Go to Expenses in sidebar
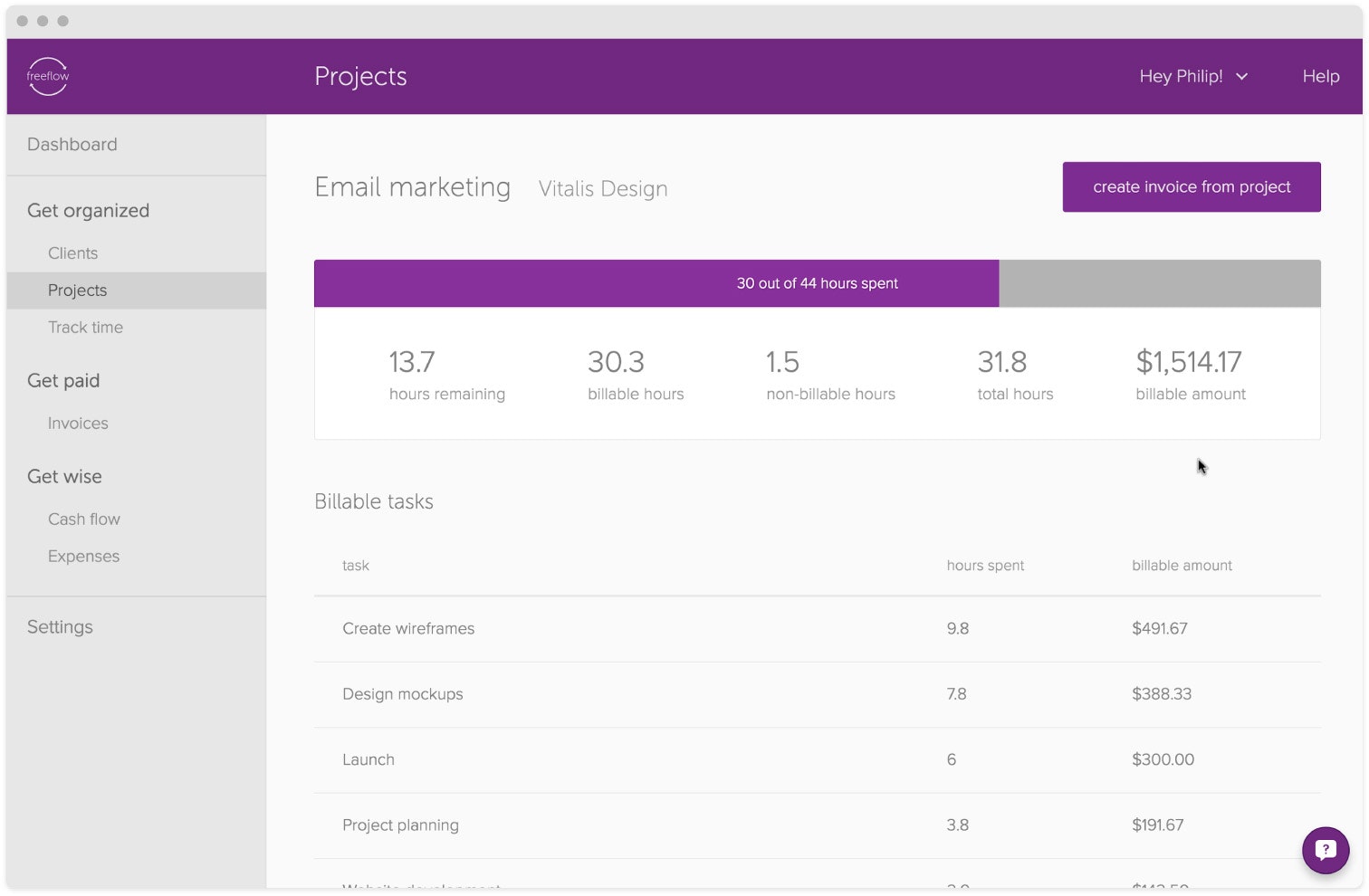Screen dimensions: 1369x896 tap(83, 557)
